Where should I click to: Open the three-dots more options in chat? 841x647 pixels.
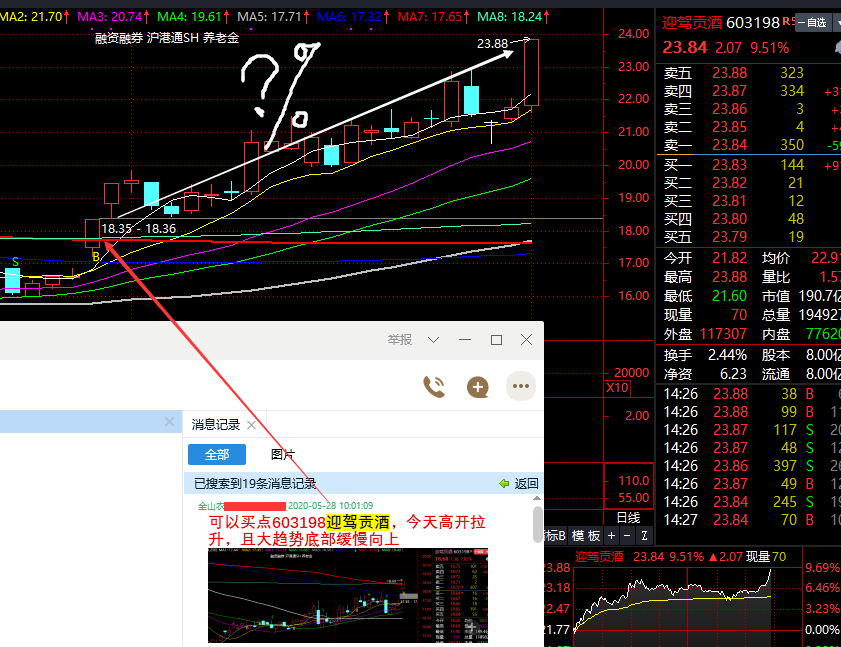[x=521, y=386]
